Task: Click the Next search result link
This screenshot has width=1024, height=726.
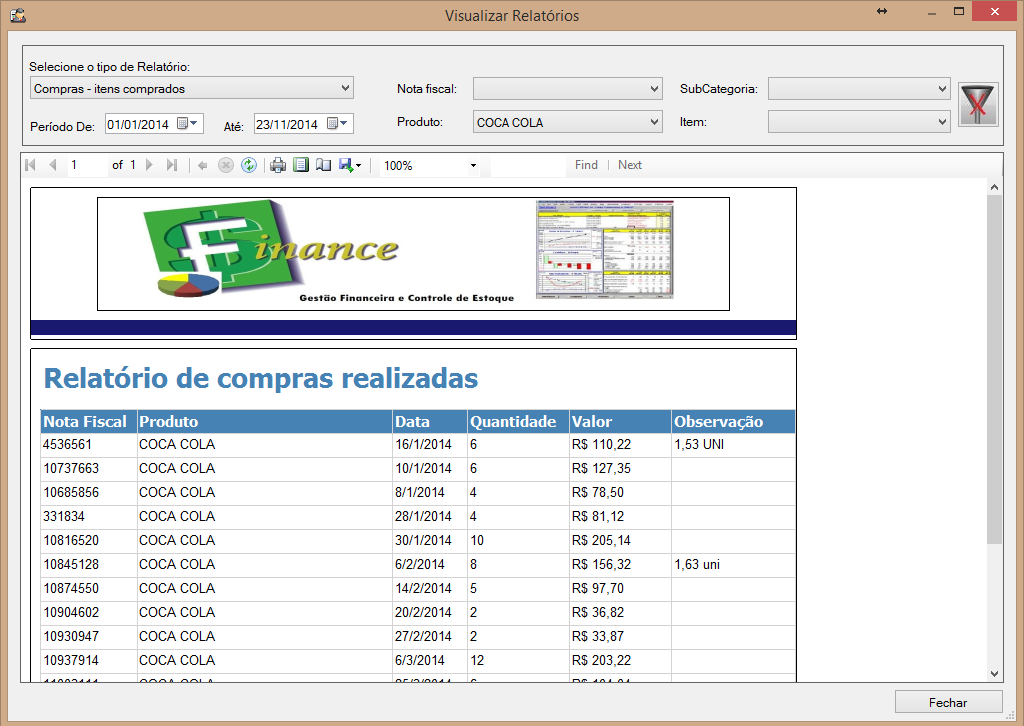Action: (x=630, y=165)
